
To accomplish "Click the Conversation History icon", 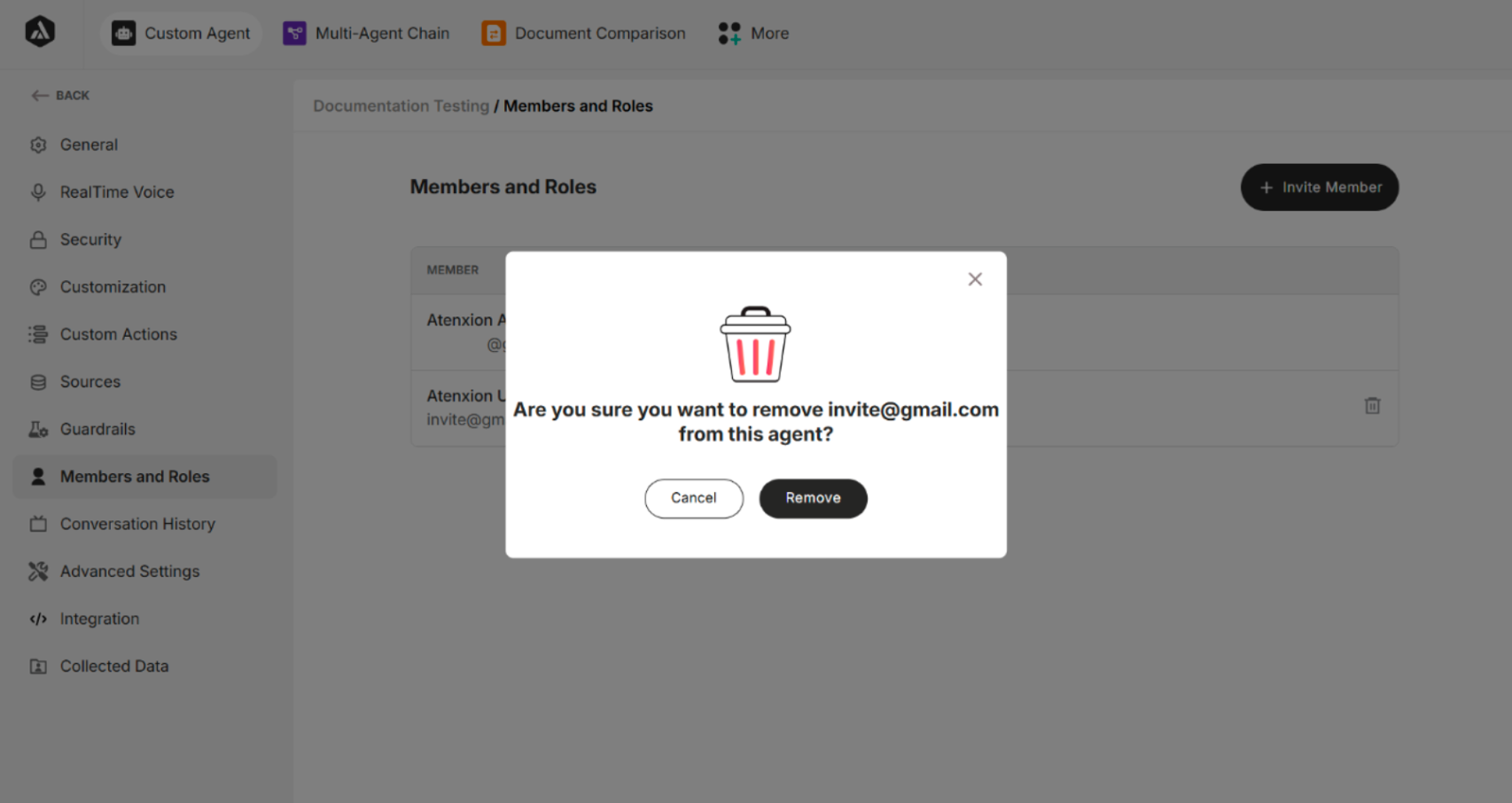I will tap(38, 524).
